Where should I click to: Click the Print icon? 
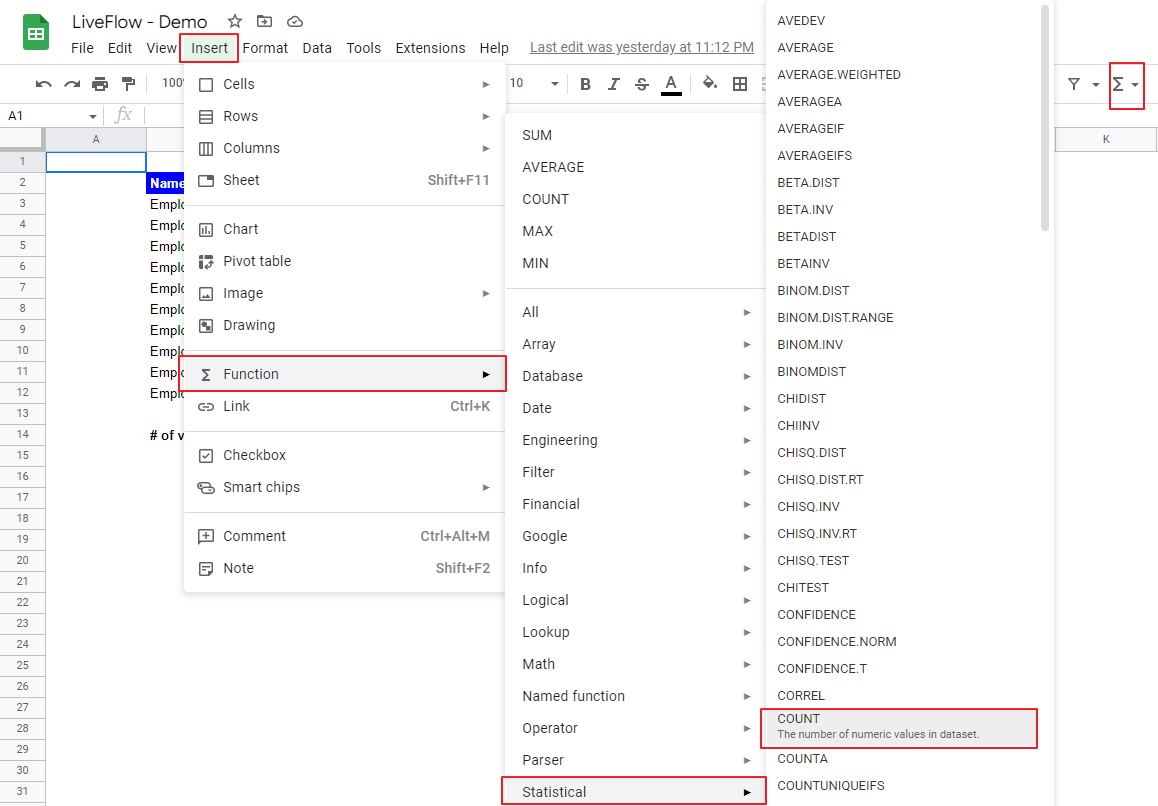point(100,84)
